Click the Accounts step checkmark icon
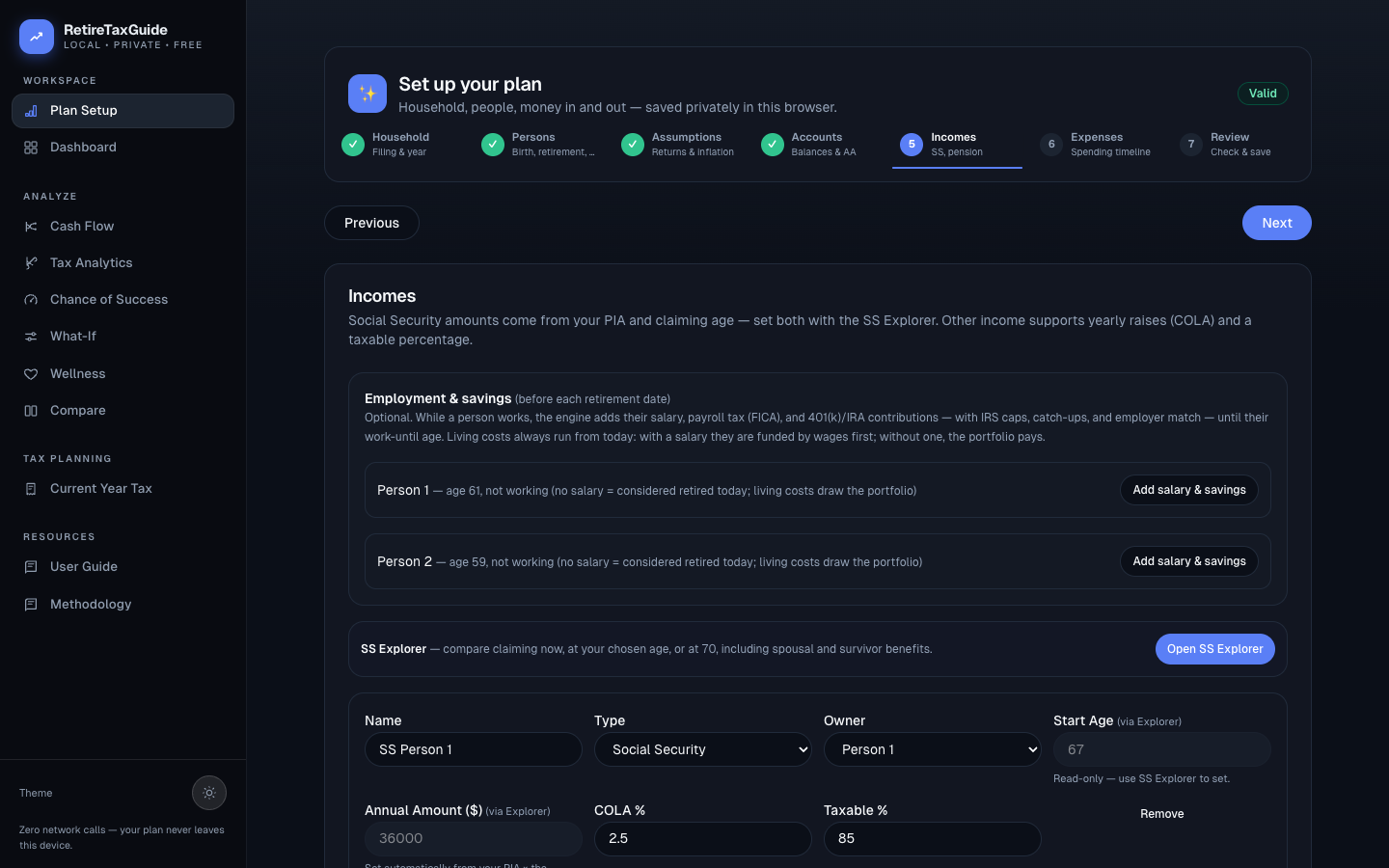1389x868 pixels. click(773, 145)
